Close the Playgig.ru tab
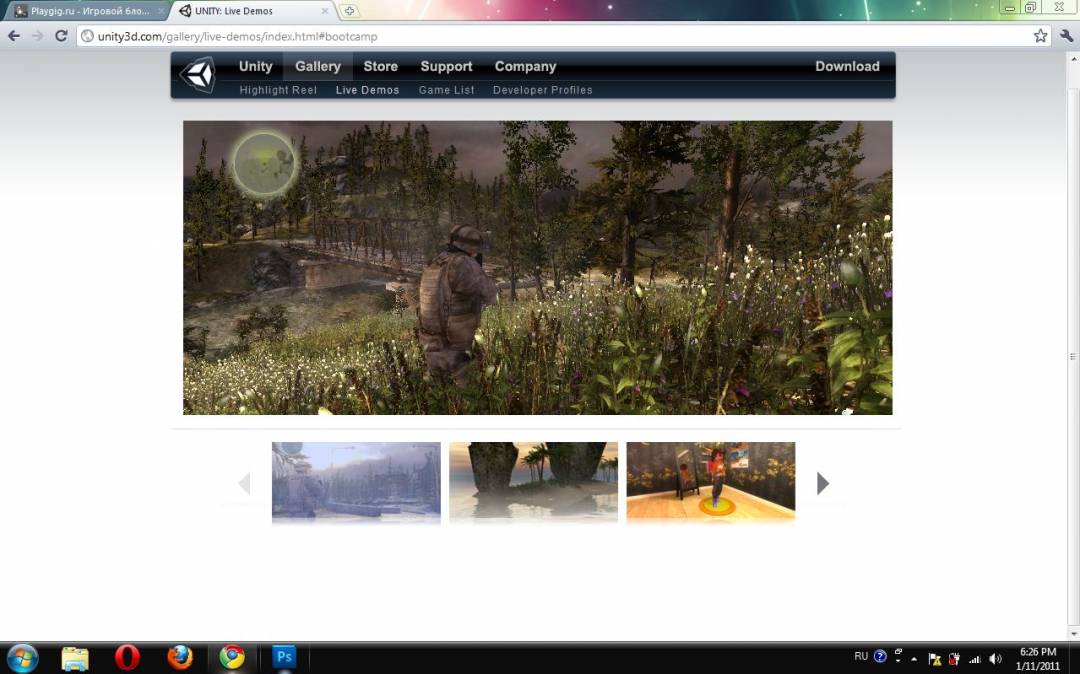The width and height of the screenshot is (1080, 674). pos(160,11)
